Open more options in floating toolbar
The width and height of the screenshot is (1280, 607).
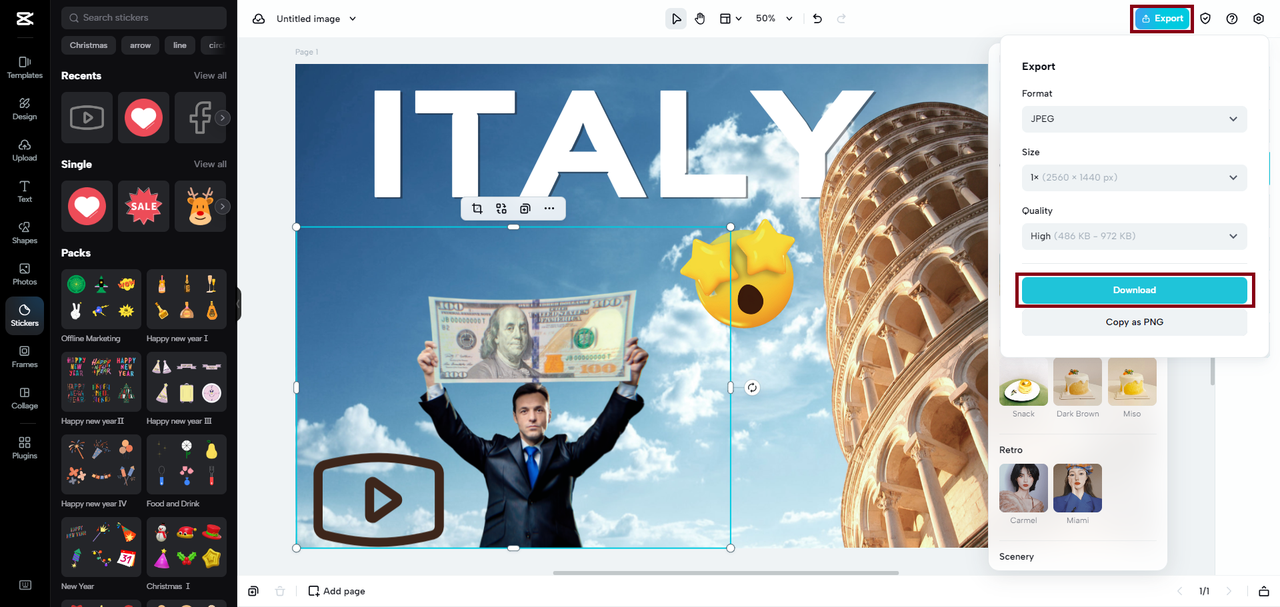[x=549, y=208]
